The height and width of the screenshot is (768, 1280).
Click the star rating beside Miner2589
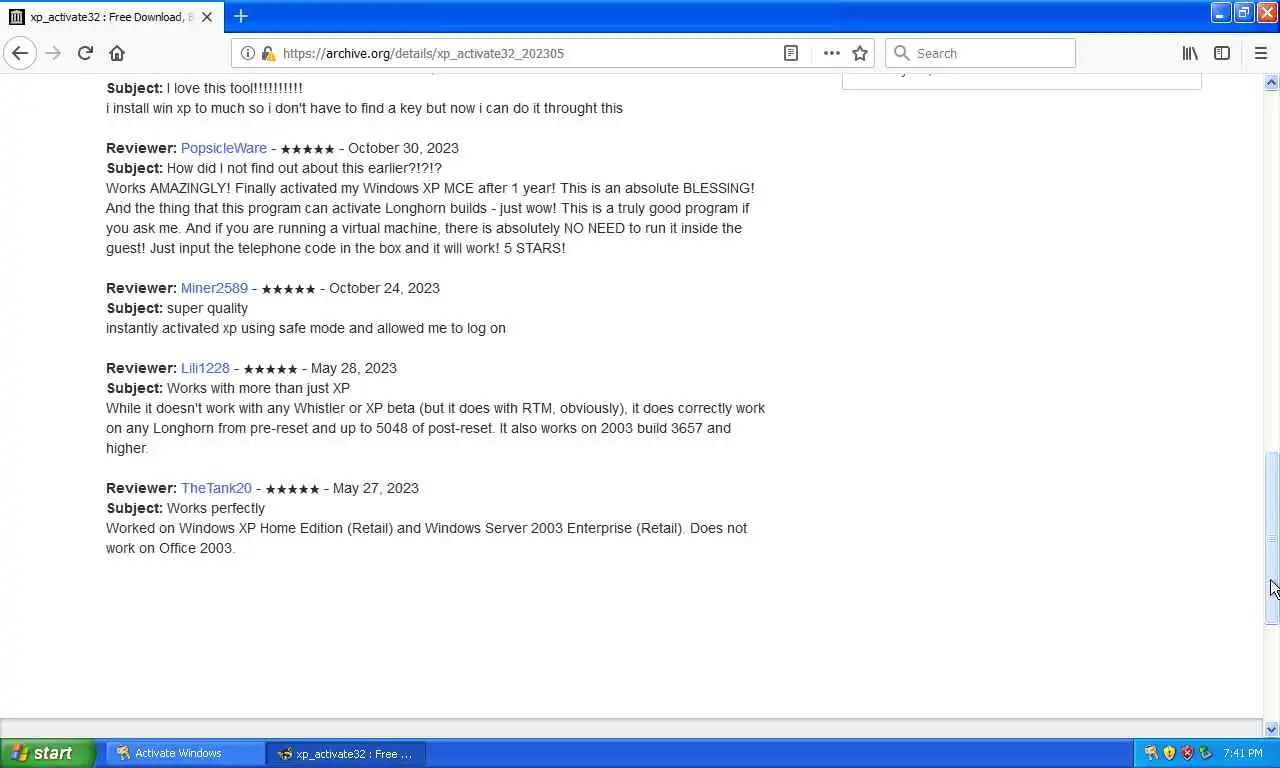[288, 289]
